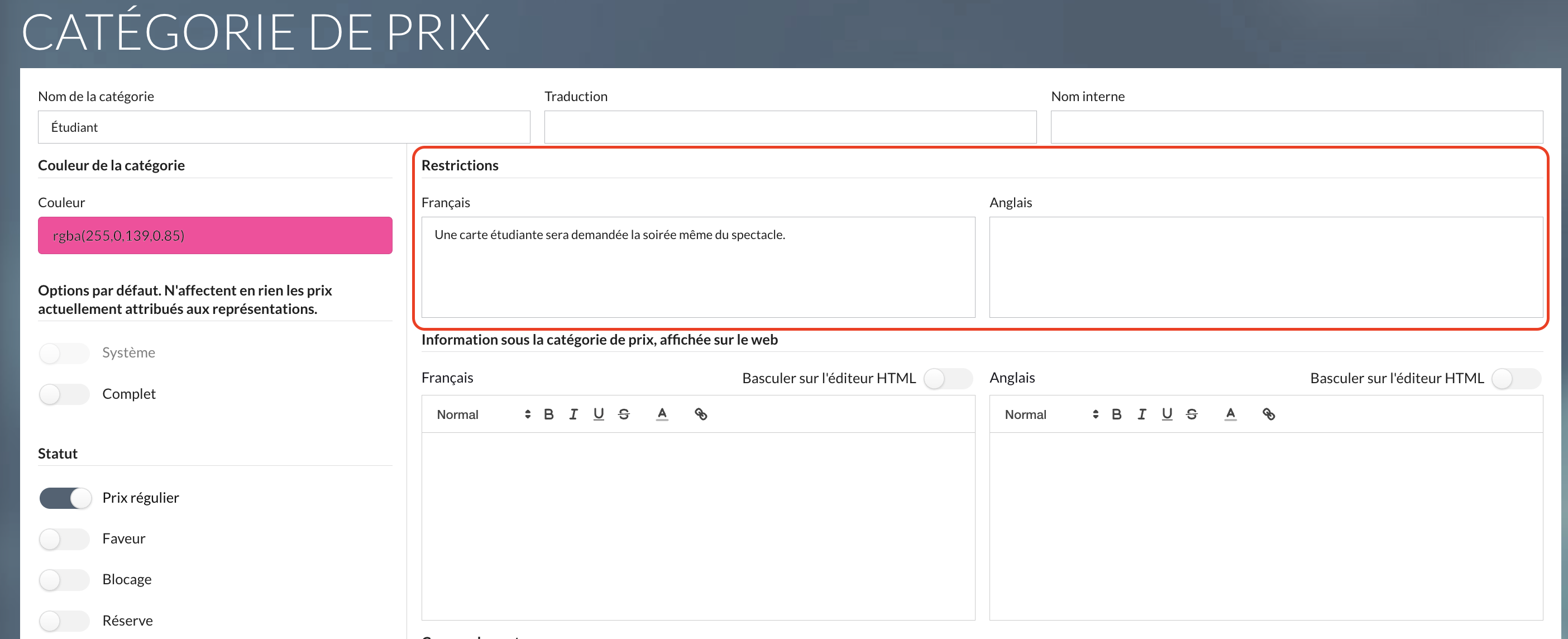Apply strikethrough in the Français editor toolbar
Viewport: 1568px width, 639px height.
pos(623,414)
